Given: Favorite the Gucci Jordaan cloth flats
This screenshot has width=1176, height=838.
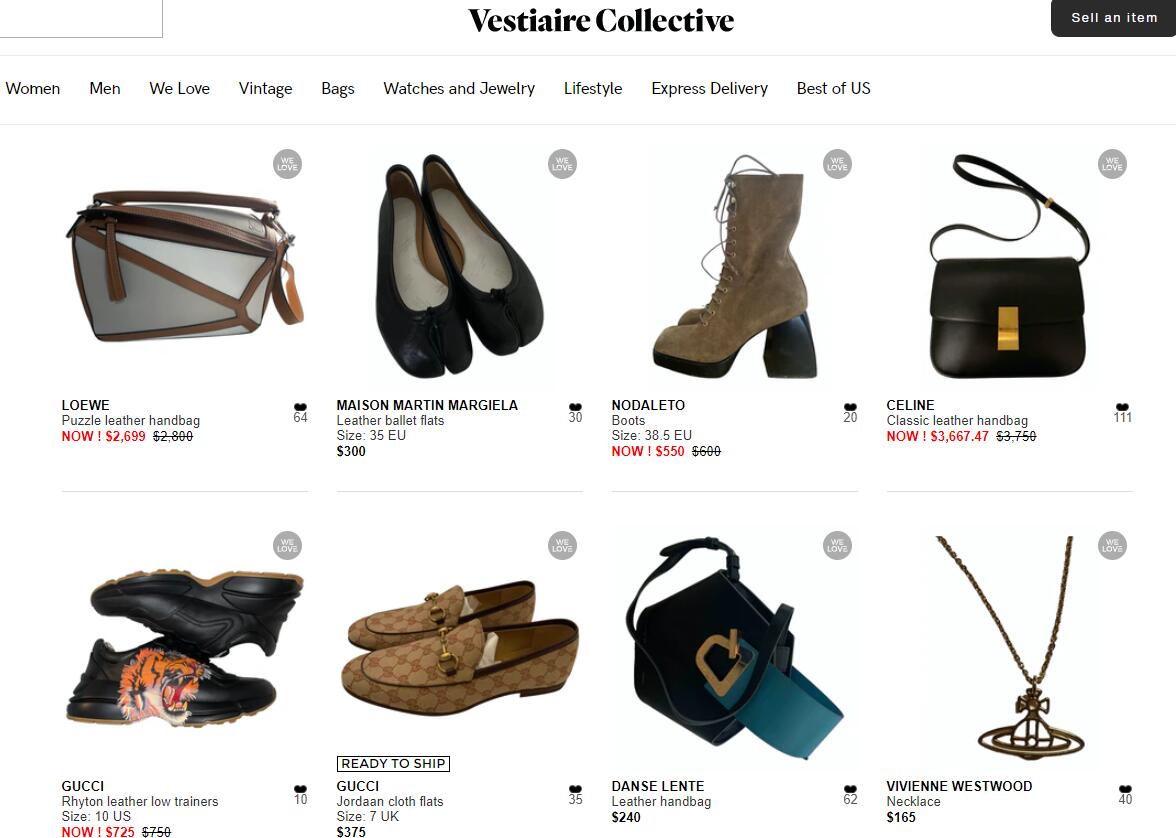Looking at the screenshot, I should click(x=575, y=788).
